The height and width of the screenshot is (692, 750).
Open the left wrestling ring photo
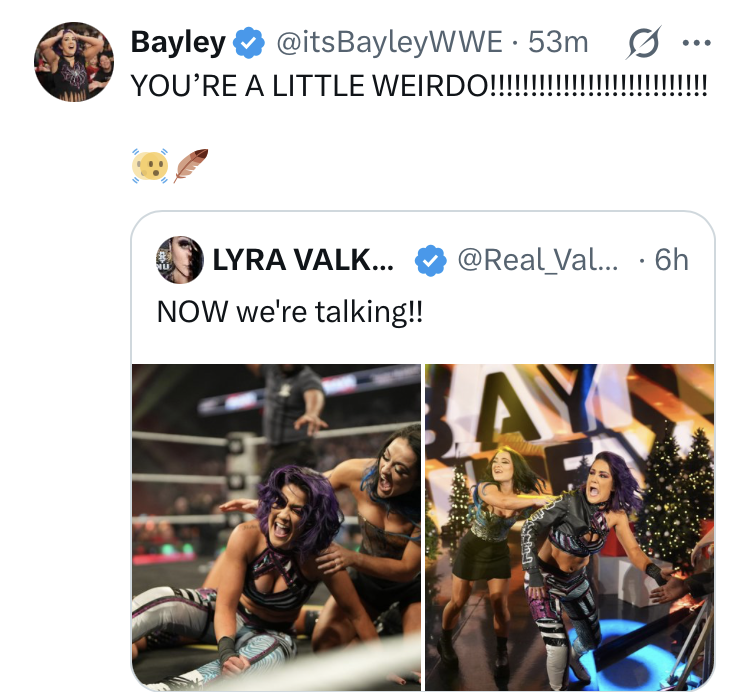click(x=276, y=527)
